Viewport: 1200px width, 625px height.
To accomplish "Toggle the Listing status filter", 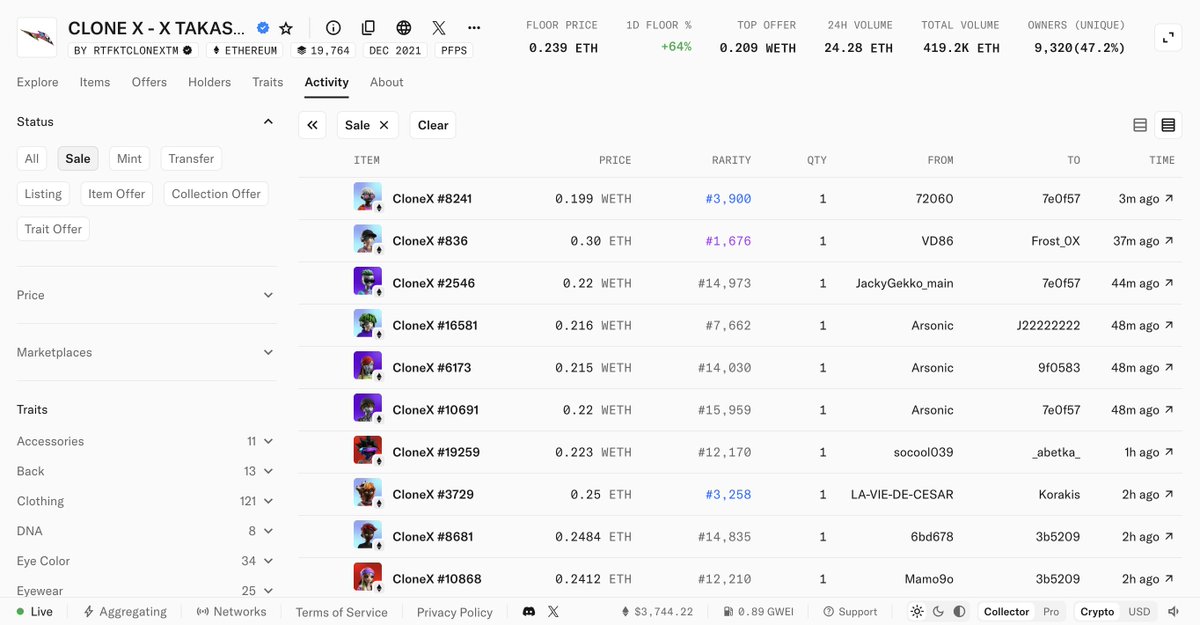I will click(x=43, y=194).
